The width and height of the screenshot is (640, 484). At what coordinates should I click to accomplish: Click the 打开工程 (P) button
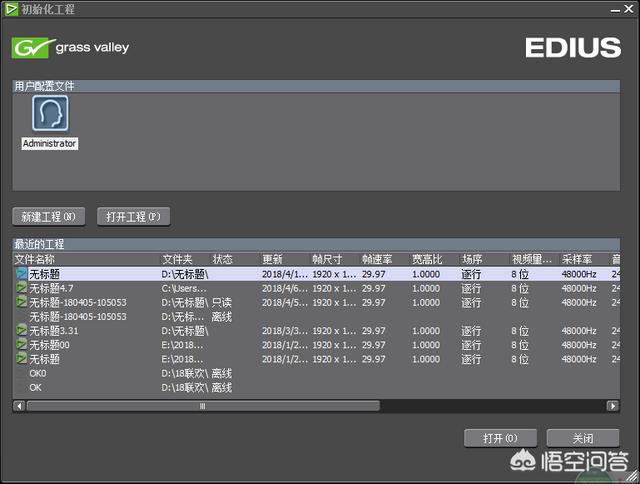click(x=133, y=216)
